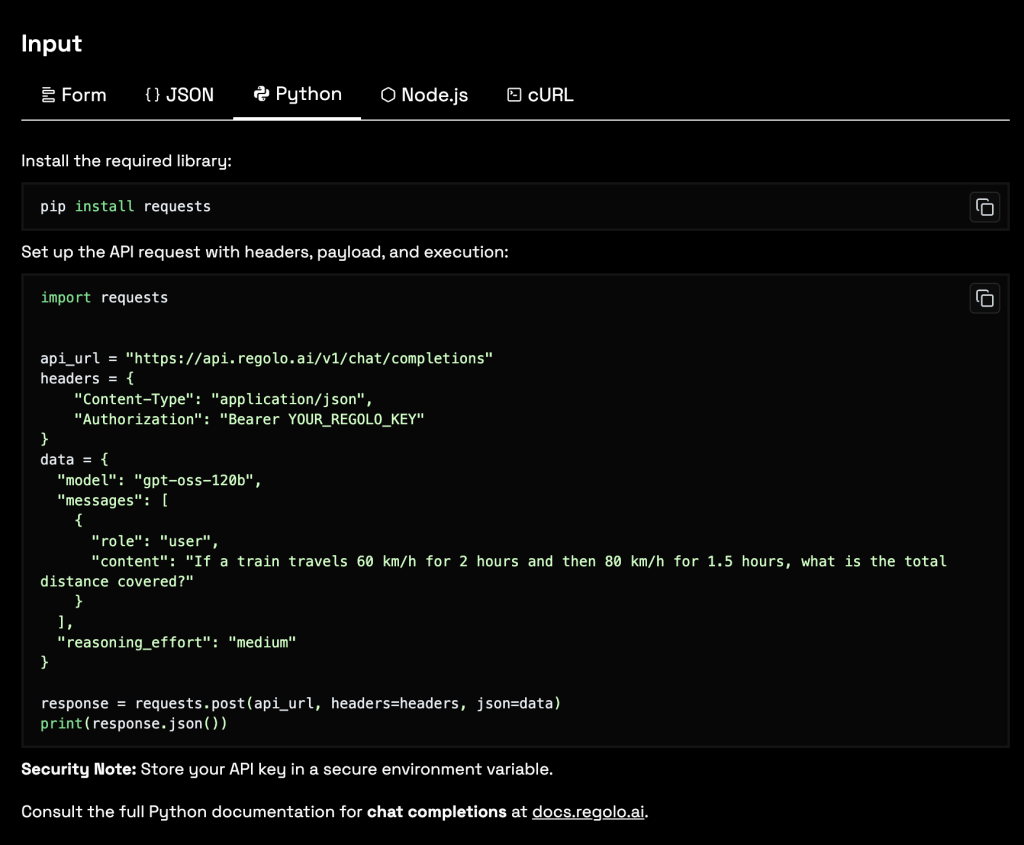Image resolution: width=1024 pixels, height=845 pixels.
Task: Click the hexagon Node.js icon
Action: [x=388, y=95]
